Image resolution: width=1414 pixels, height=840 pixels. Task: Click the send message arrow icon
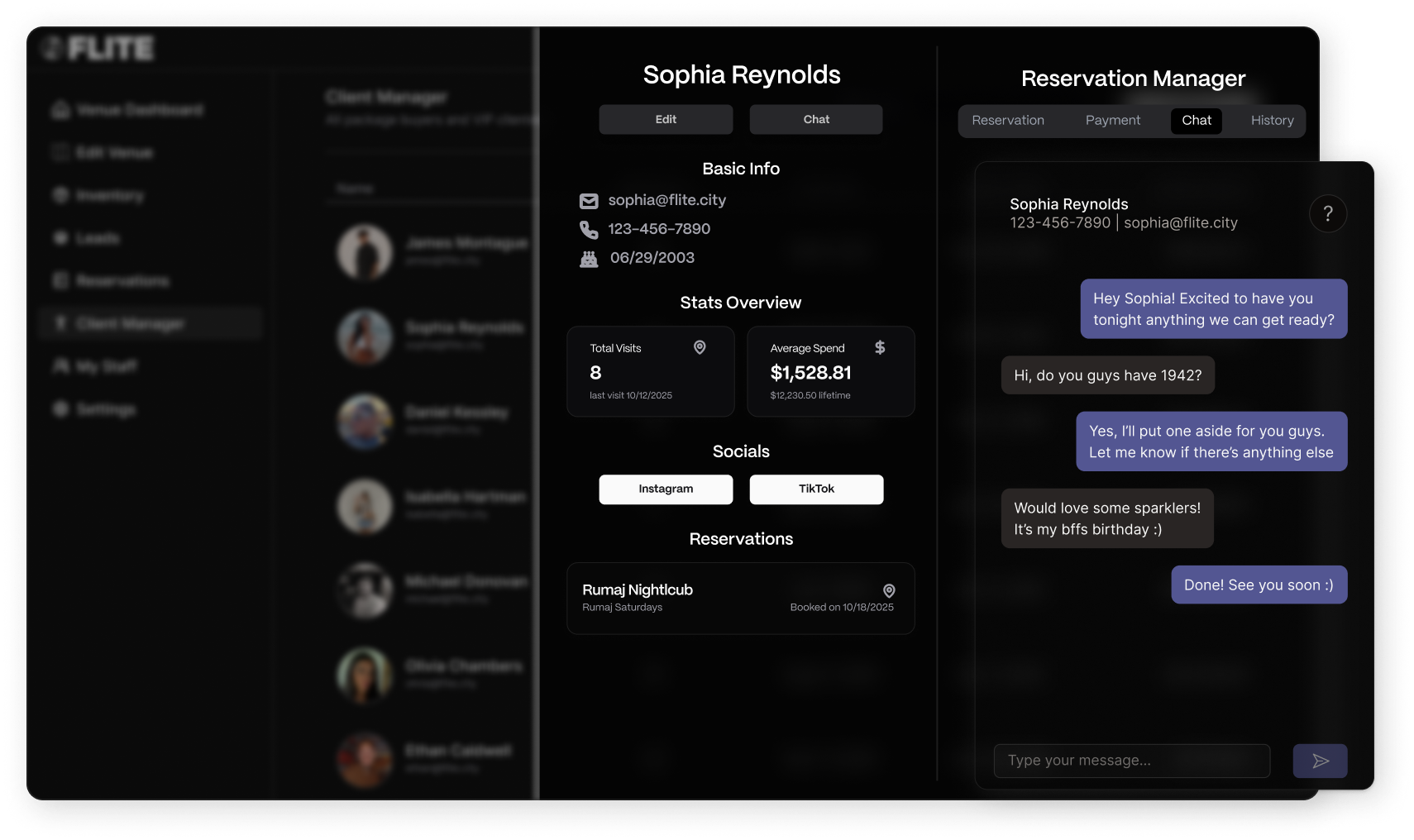pos(1320,761)
